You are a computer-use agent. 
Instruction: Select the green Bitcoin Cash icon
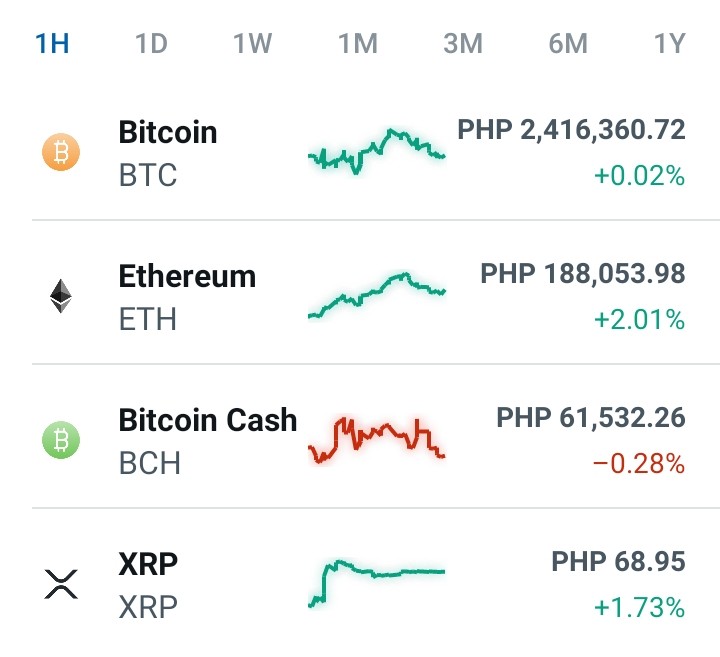61,440
